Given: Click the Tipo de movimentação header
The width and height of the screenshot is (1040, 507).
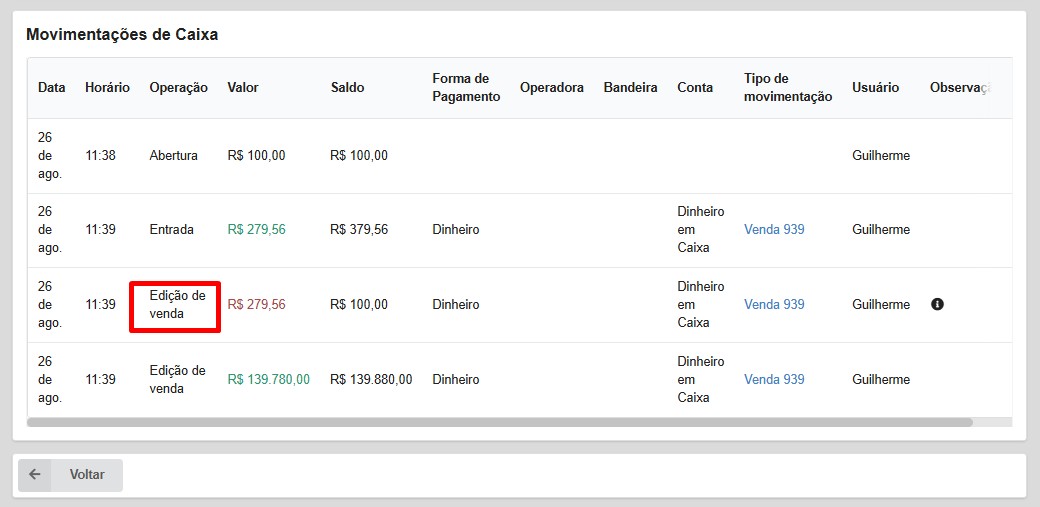Looking at the screenshot, I should (787, 87).
